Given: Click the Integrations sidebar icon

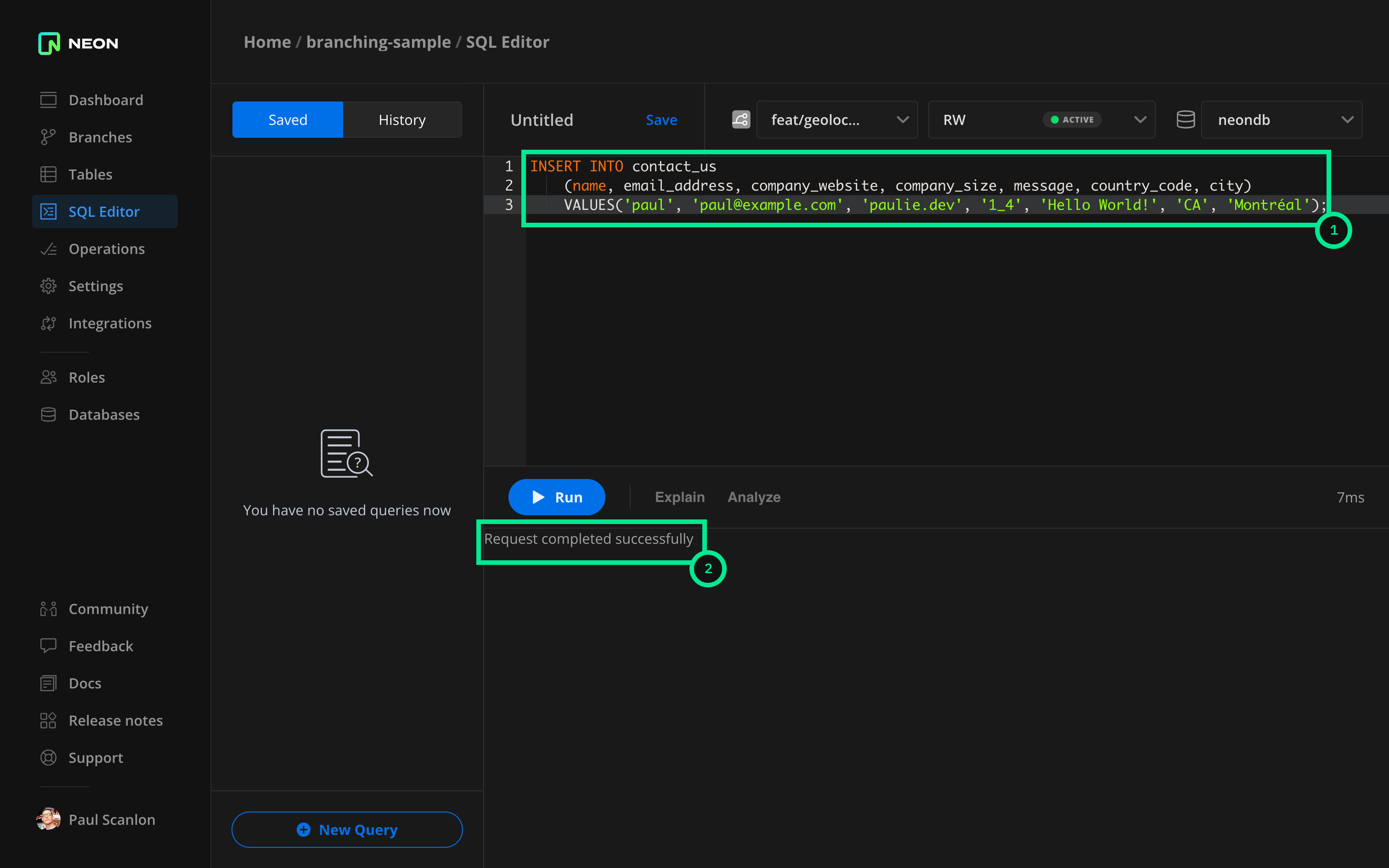Looking at the screenshot, I should [48, 323].
